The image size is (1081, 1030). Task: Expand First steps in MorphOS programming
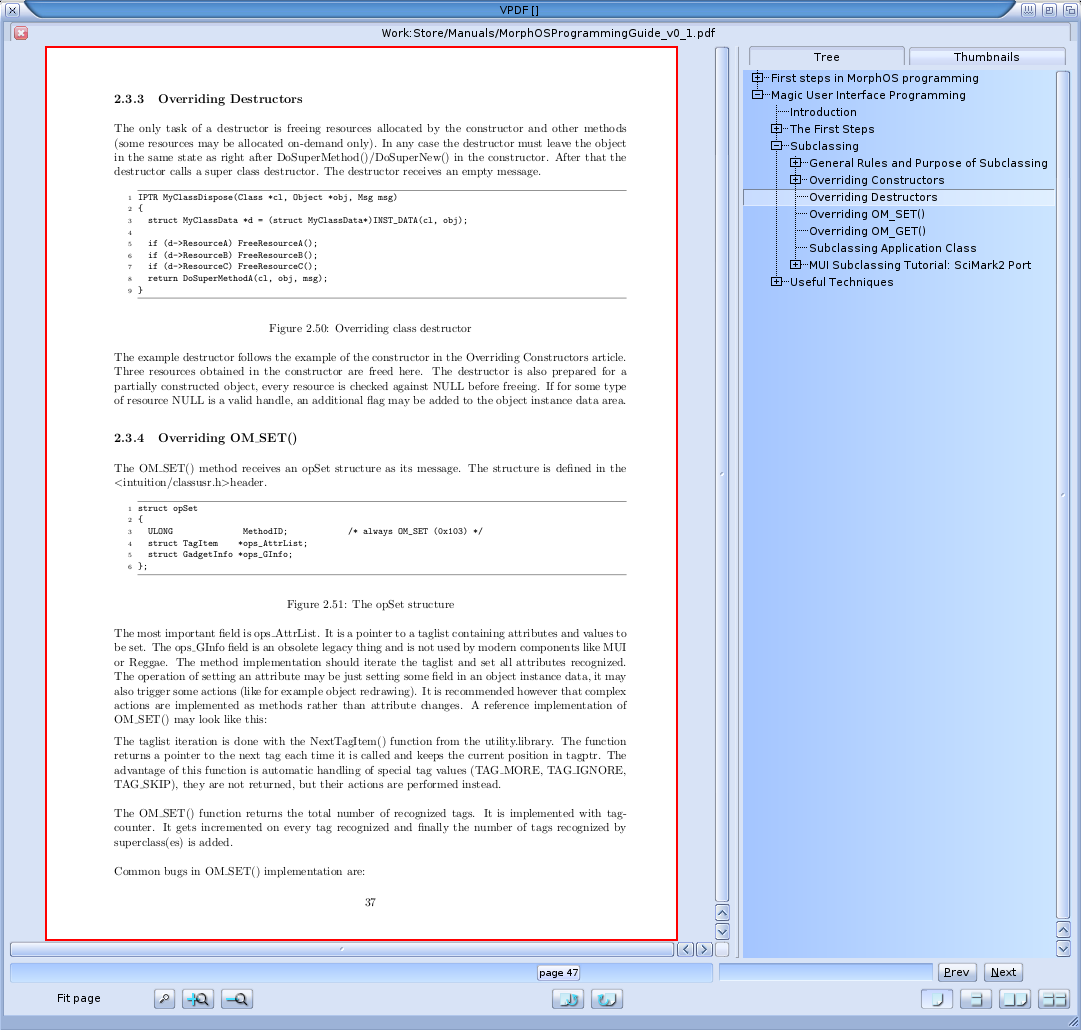pyautogui.click(x=758, y=78)
